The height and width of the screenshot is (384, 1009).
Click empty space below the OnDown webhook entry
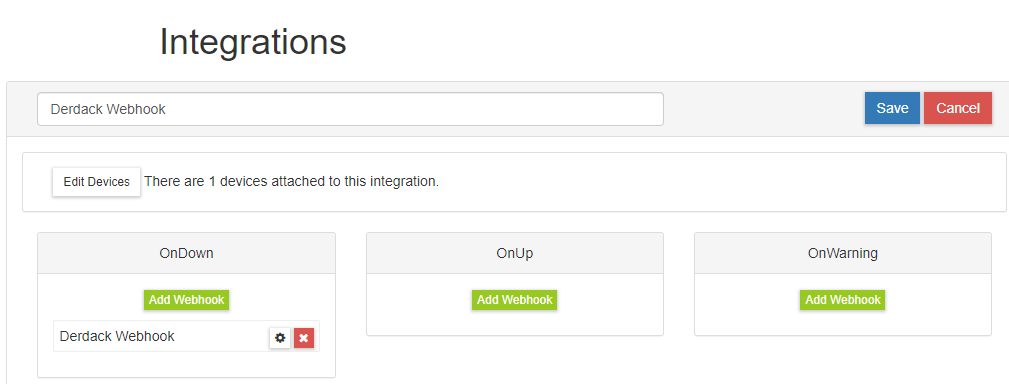point(187,364)
